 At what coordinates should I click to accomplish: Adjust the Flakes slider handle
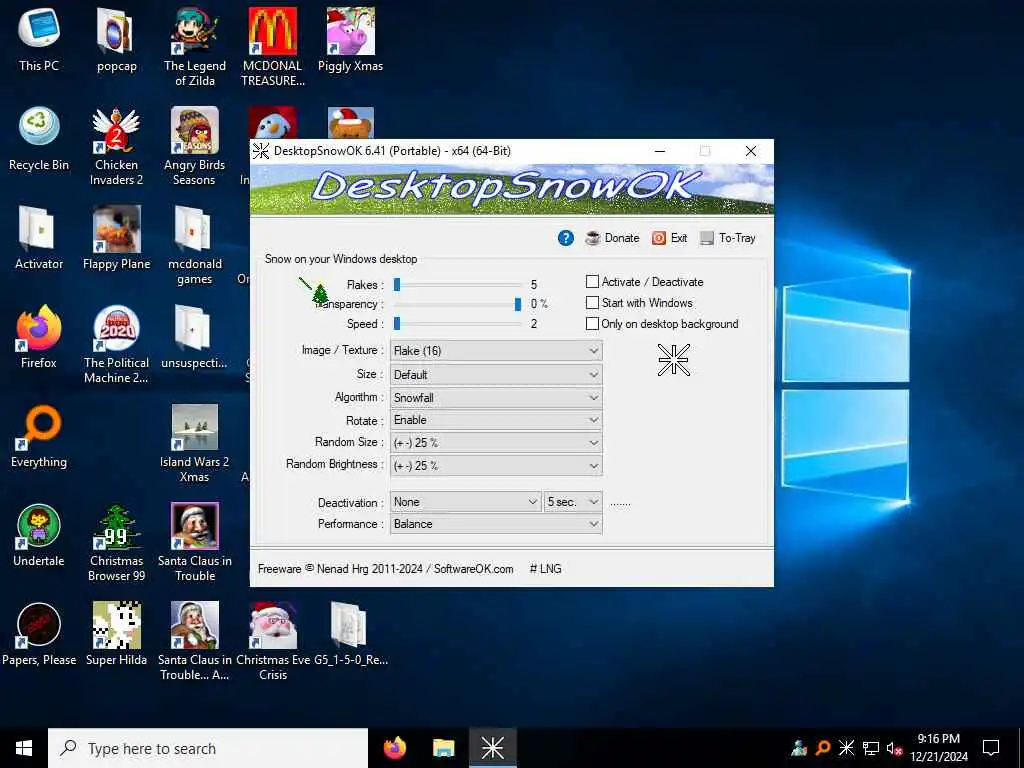click(x=396, y=284)
